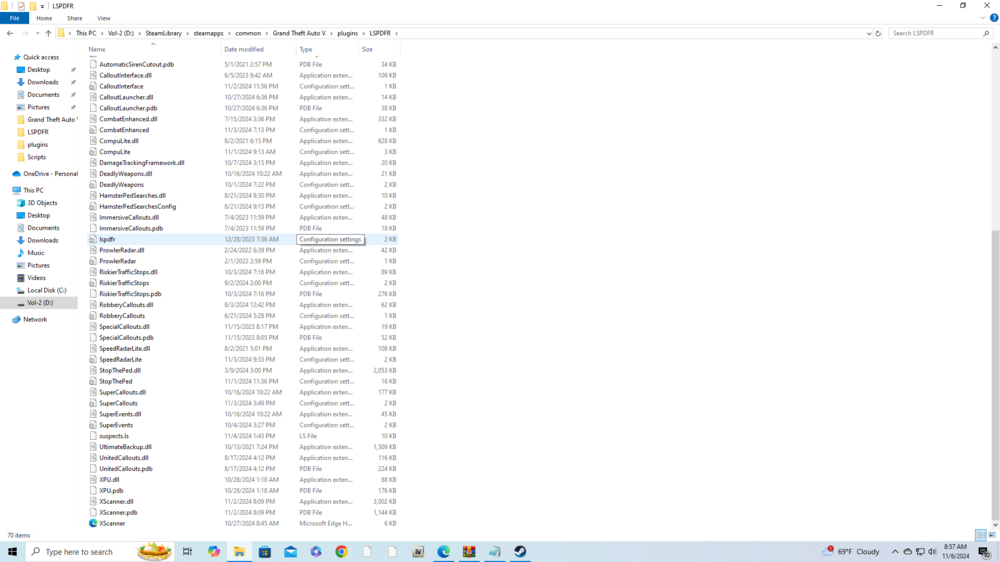Navigate to 'steamapps' breadcrumb
Viewport: 1000px width, 562px height.
[x=209, y=33]
